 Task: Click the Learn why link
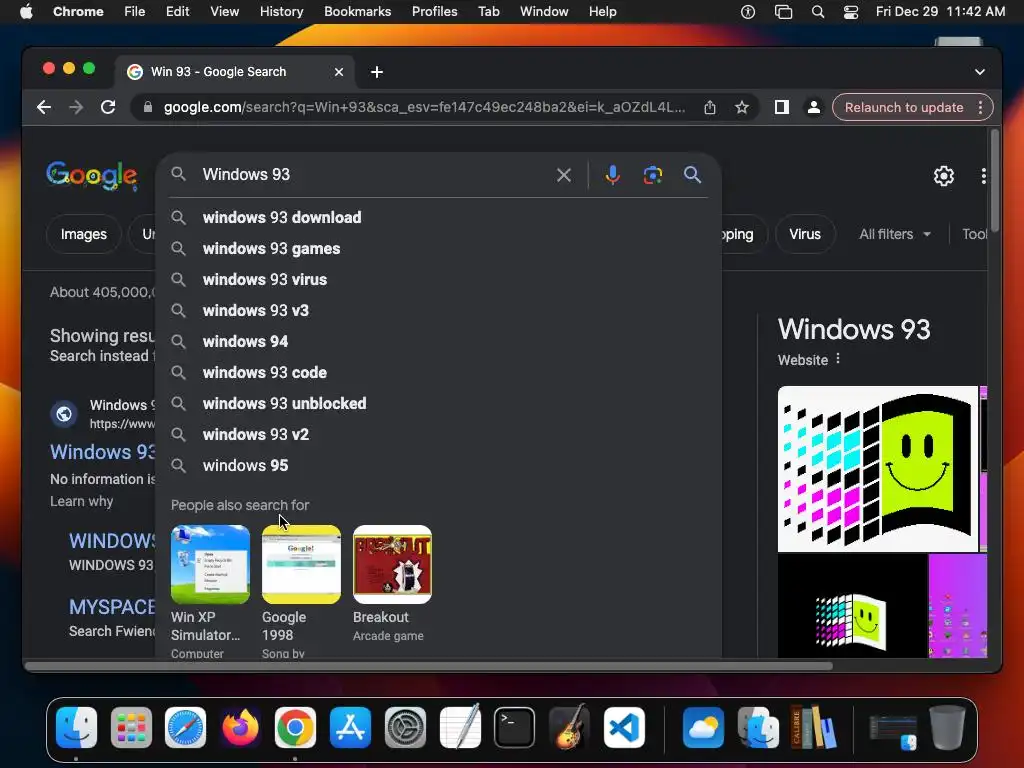tap(82, 501)
